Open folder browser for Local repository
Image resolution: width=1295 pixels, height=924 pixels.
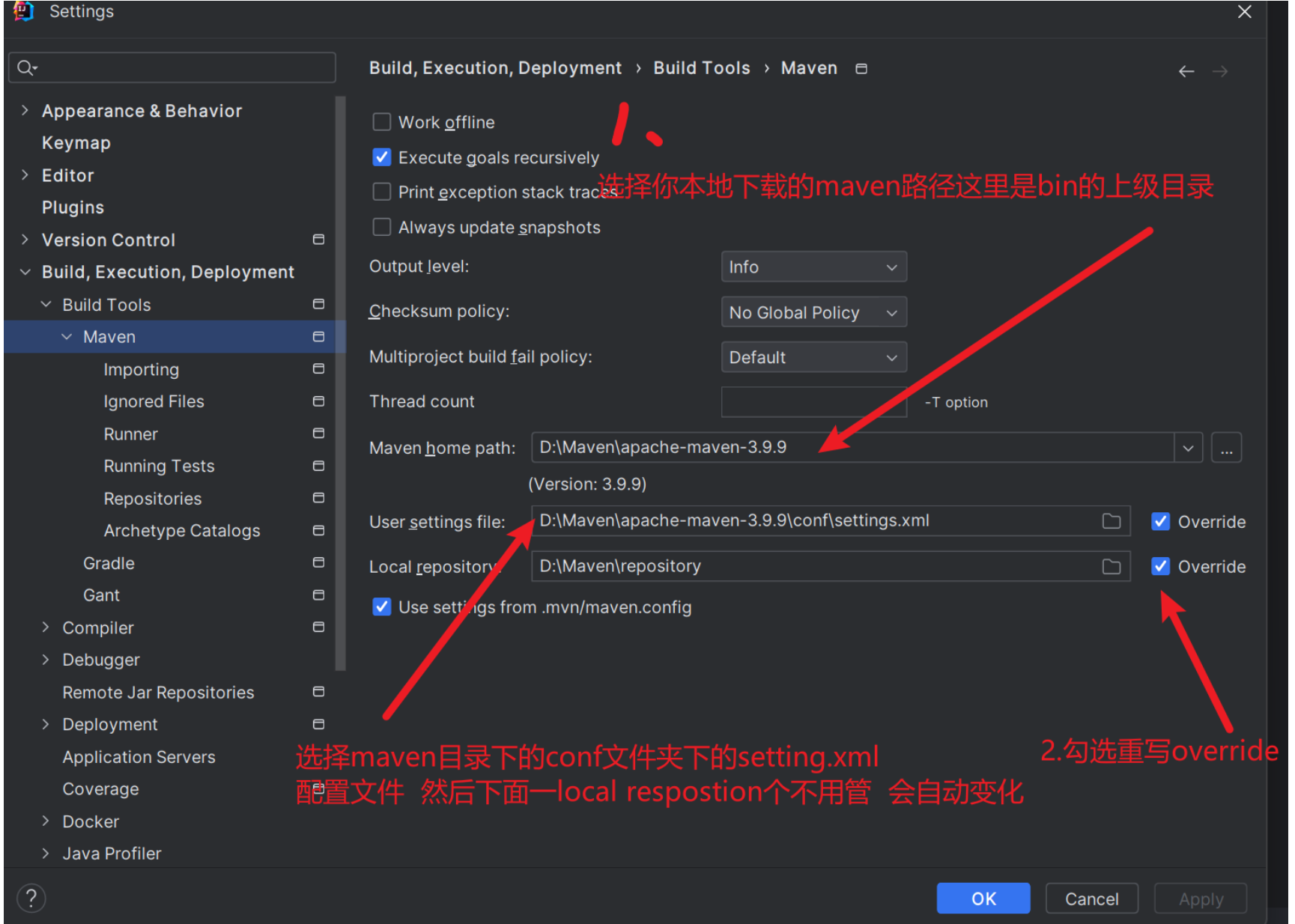point(1111,567)
